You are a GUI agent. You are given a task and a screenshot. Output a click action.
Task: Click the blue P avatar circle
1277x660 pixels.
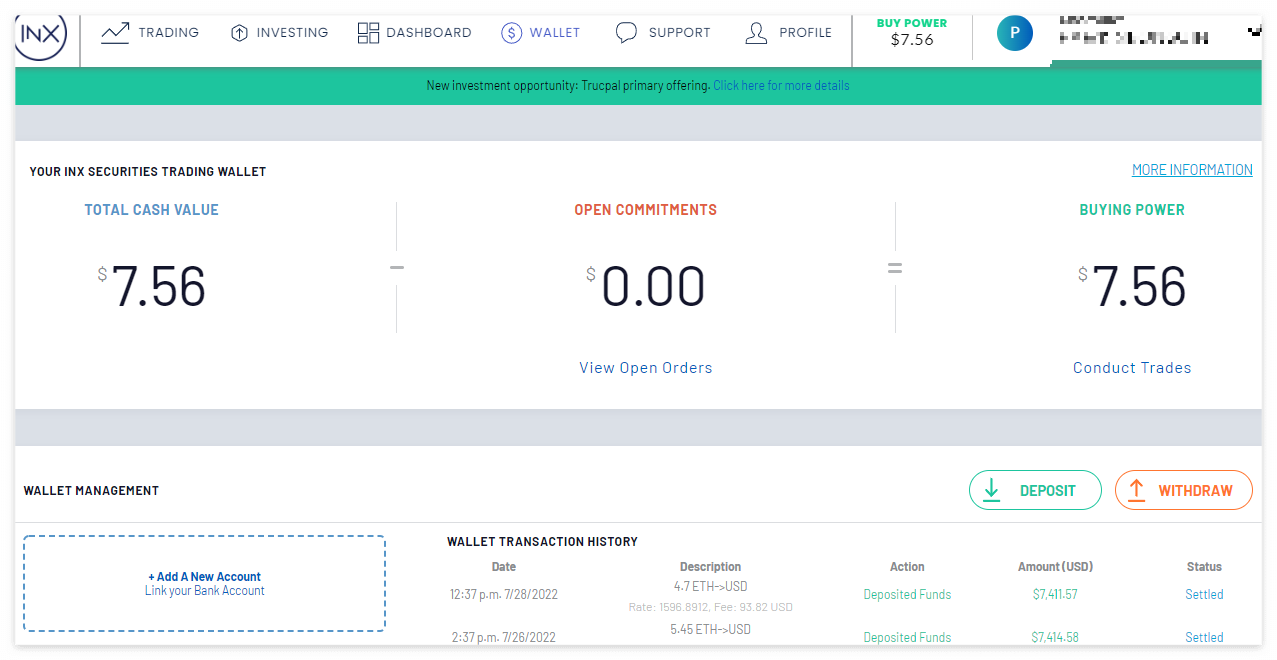click(1015, 33)
